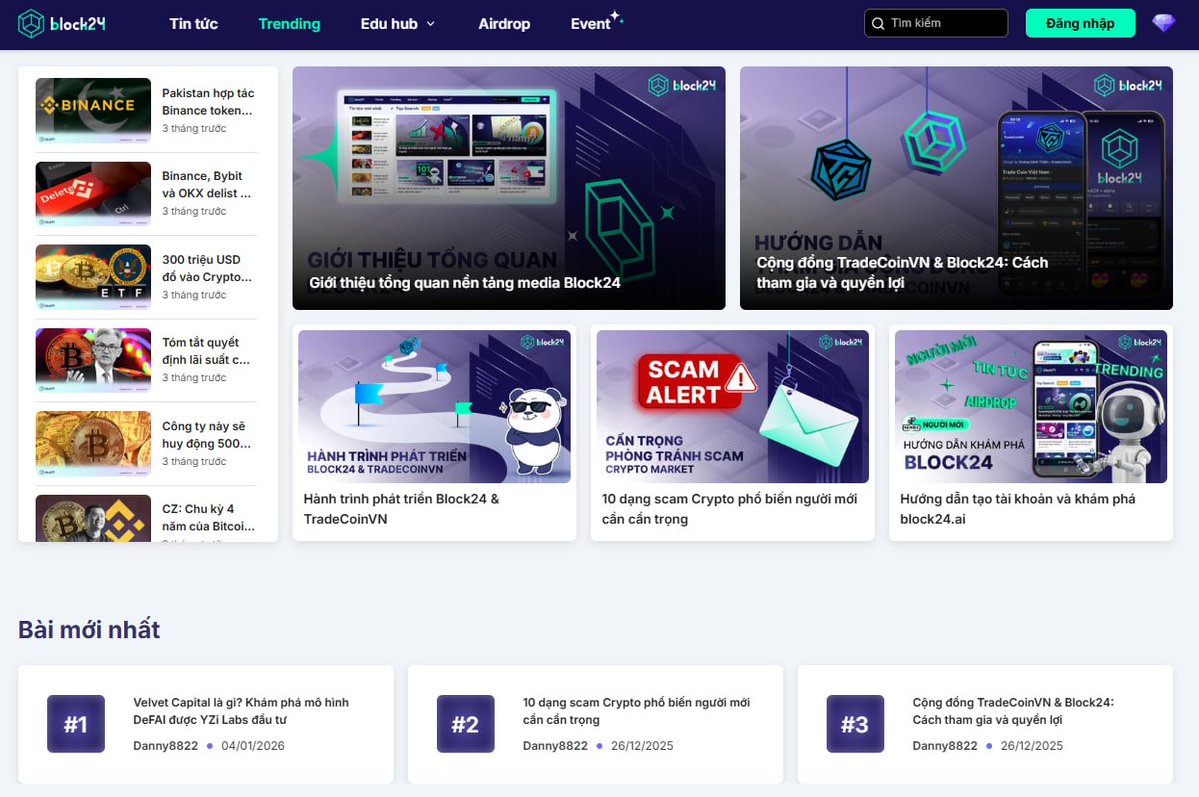Open '300 triệu USD đổ vào Crypto' headline

[x=206, y=268]
